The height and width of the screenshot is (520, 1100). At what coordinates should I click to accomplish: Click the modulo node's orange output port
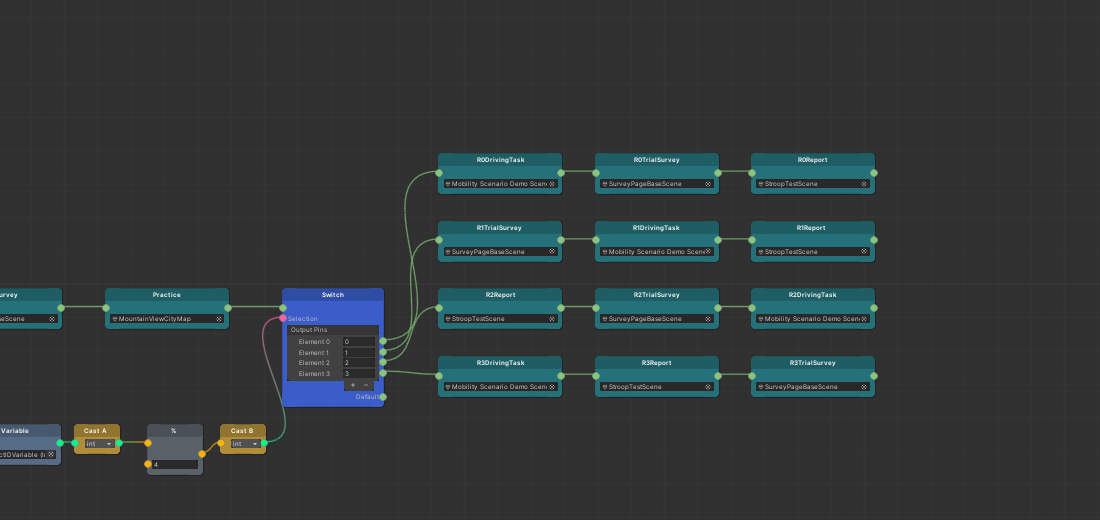coord(202,454)
